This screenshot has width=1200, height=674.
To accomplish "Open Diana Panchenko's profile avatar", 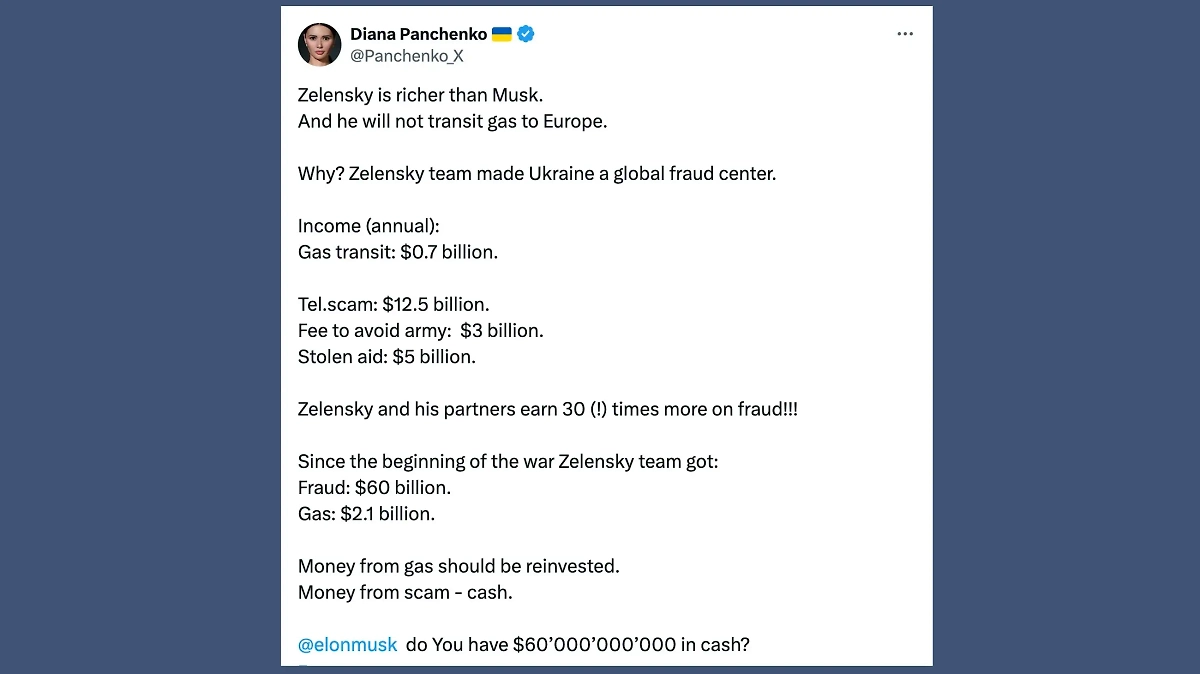I will point(319,44).
